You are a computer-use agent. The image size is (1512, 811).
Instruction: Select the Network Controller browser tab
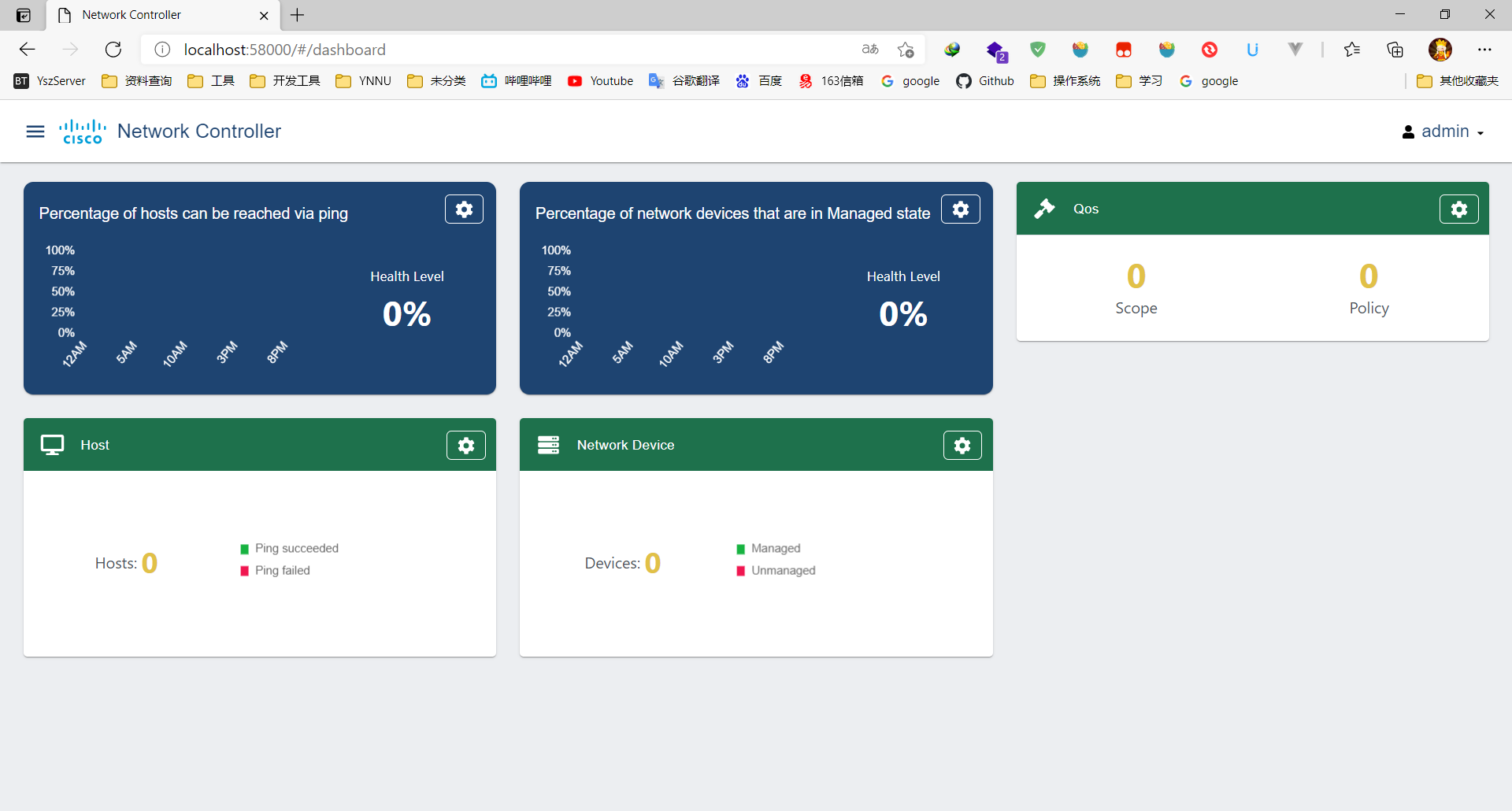pos(161,15)
